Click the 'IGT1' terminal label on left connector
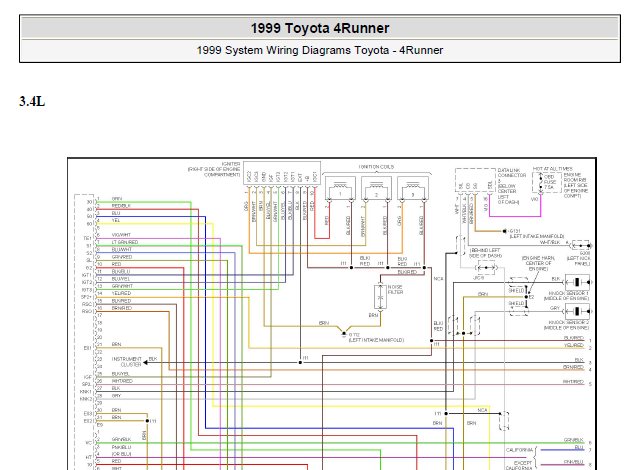 [87, 275]
